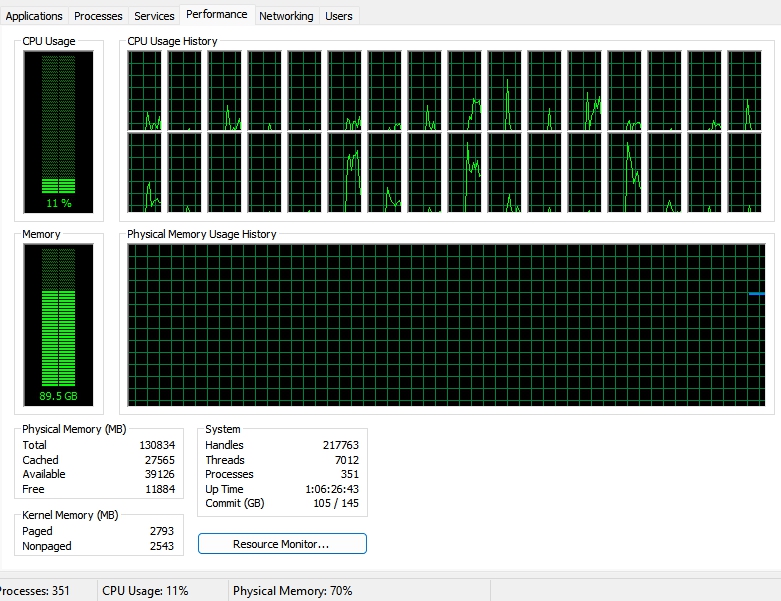Click the System group label

tap(223, 429)
